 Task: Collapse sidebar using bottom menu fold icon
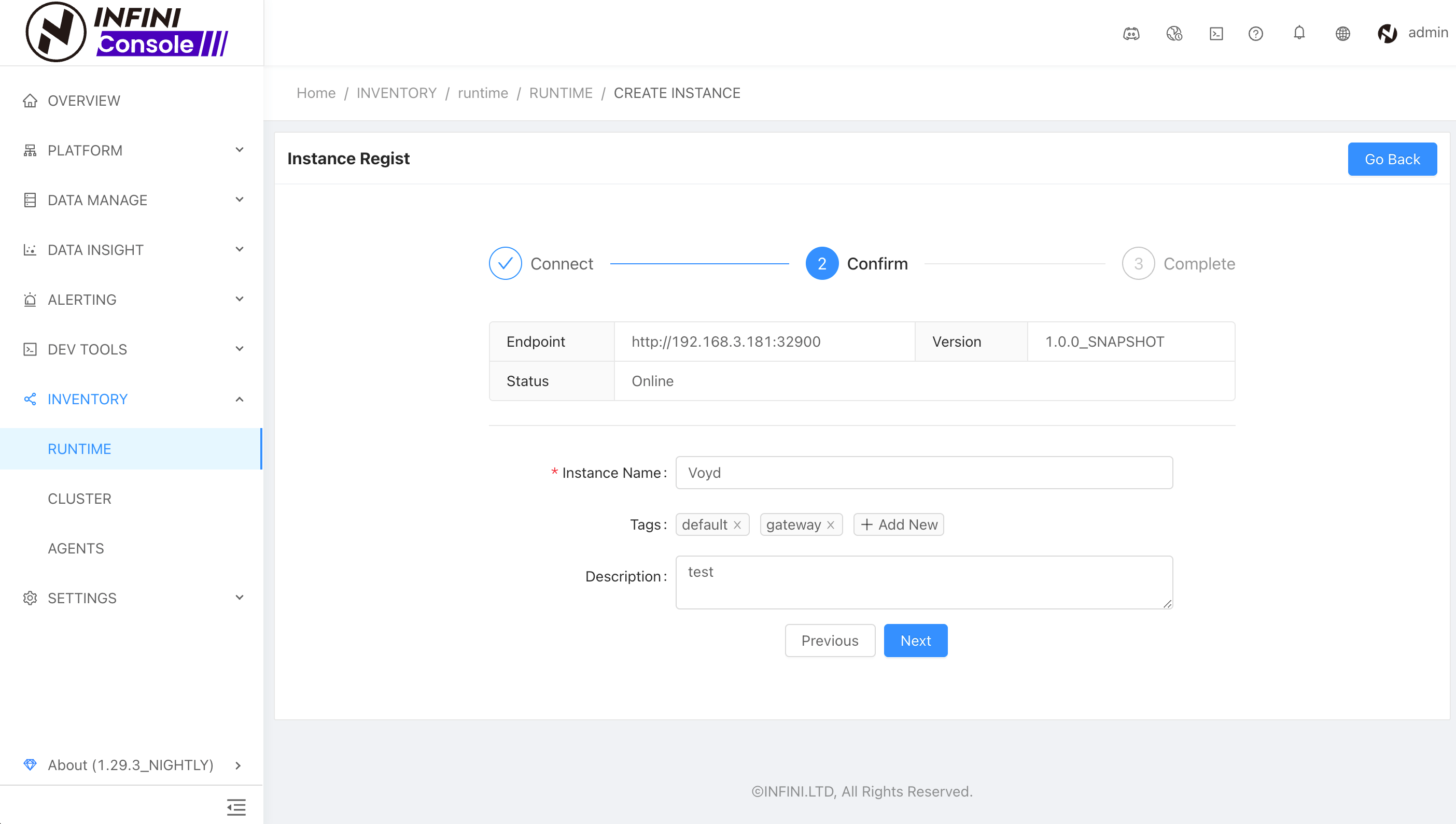[236, 806]
